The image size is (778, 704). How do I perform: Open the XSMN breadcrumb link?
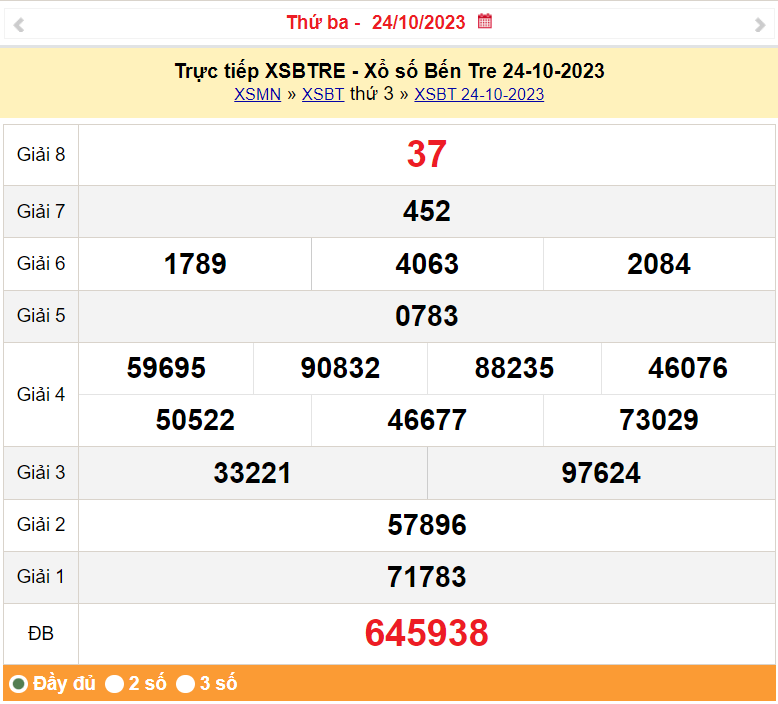coord(257,94)
